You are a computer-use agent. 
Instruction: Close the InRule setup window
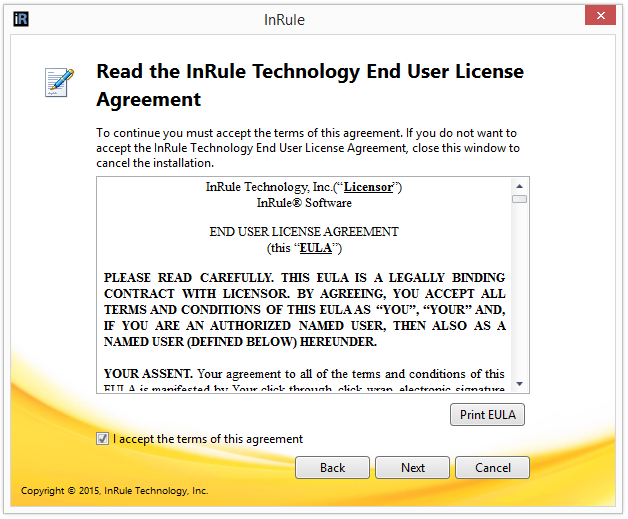click(600, 16)
